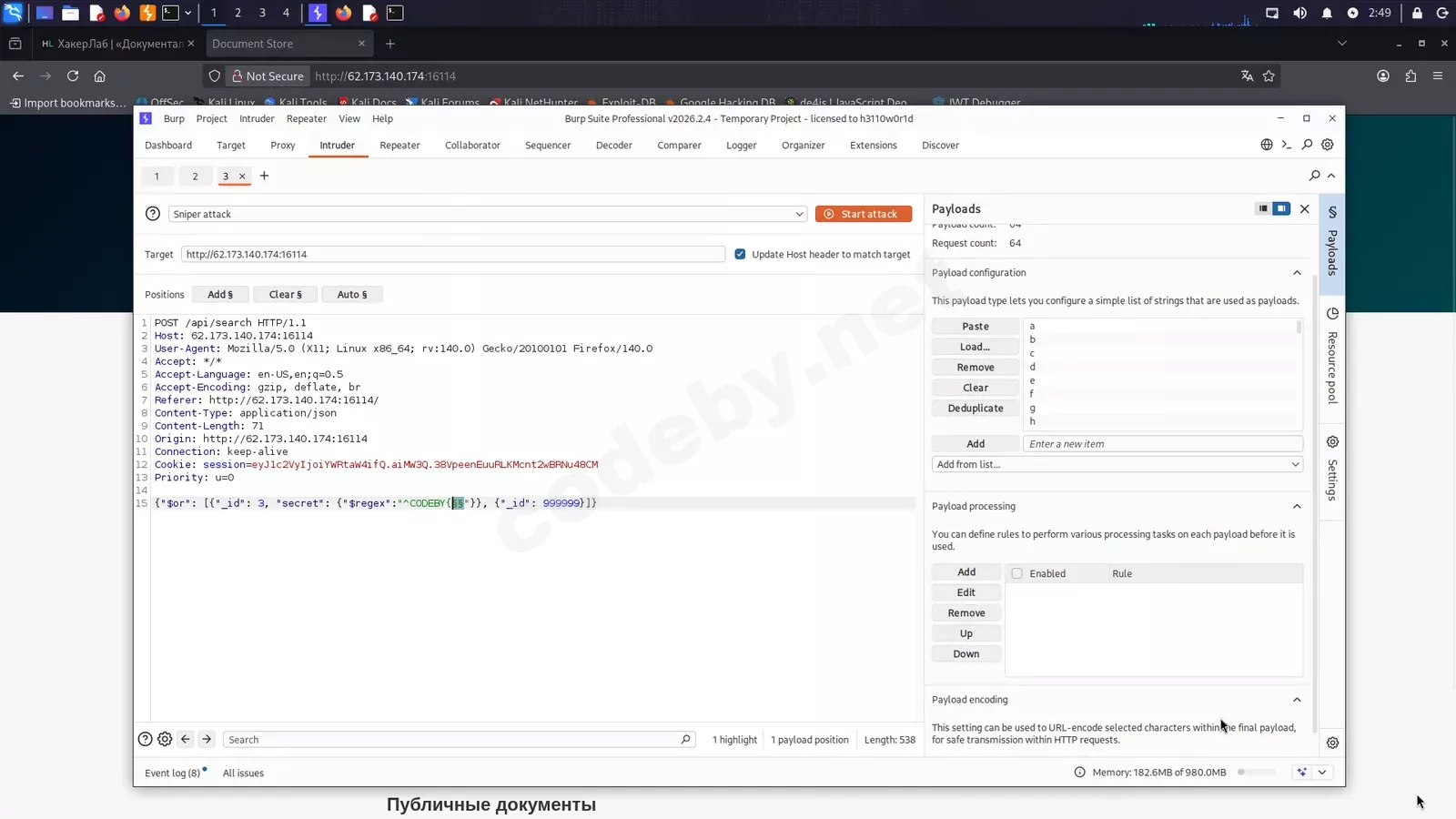Open the Help menu
The height and width of the screenshot is (819, 1456).
pos(382,119)
